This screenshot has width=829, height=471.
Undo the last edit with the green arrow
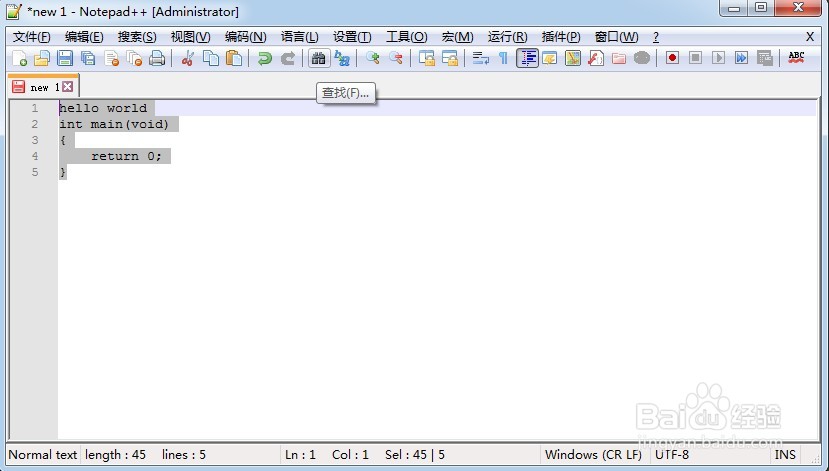pyautogui.click(x=264, y=58)
